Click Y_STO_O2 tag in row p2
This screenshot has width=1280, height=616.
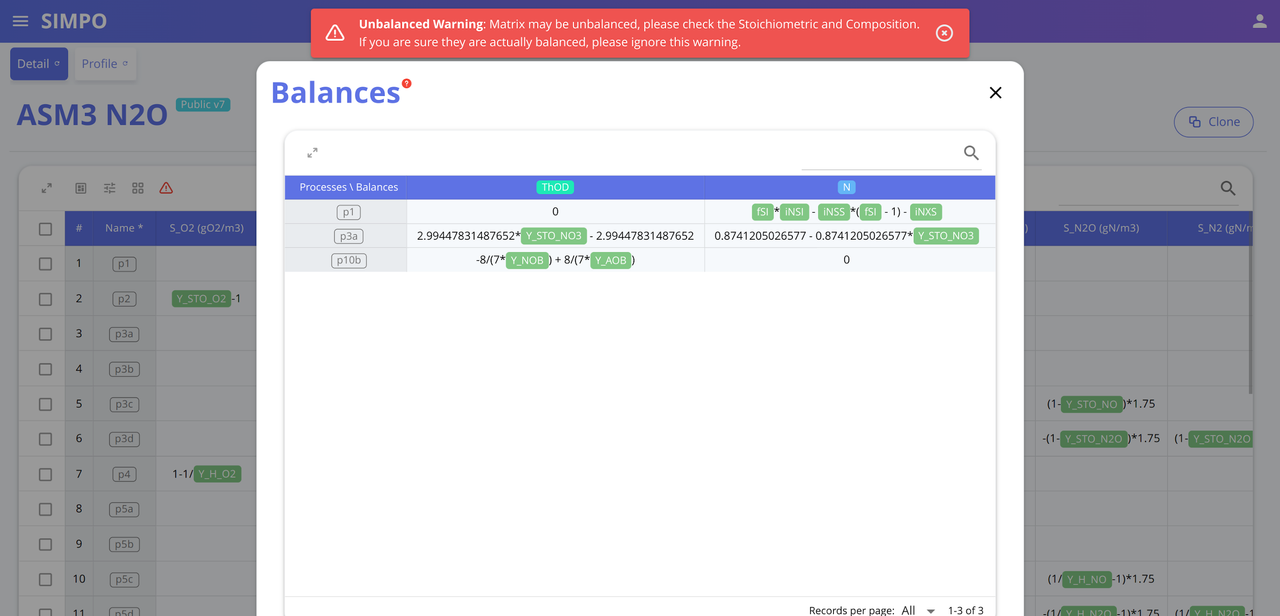(x=201, y=299)
